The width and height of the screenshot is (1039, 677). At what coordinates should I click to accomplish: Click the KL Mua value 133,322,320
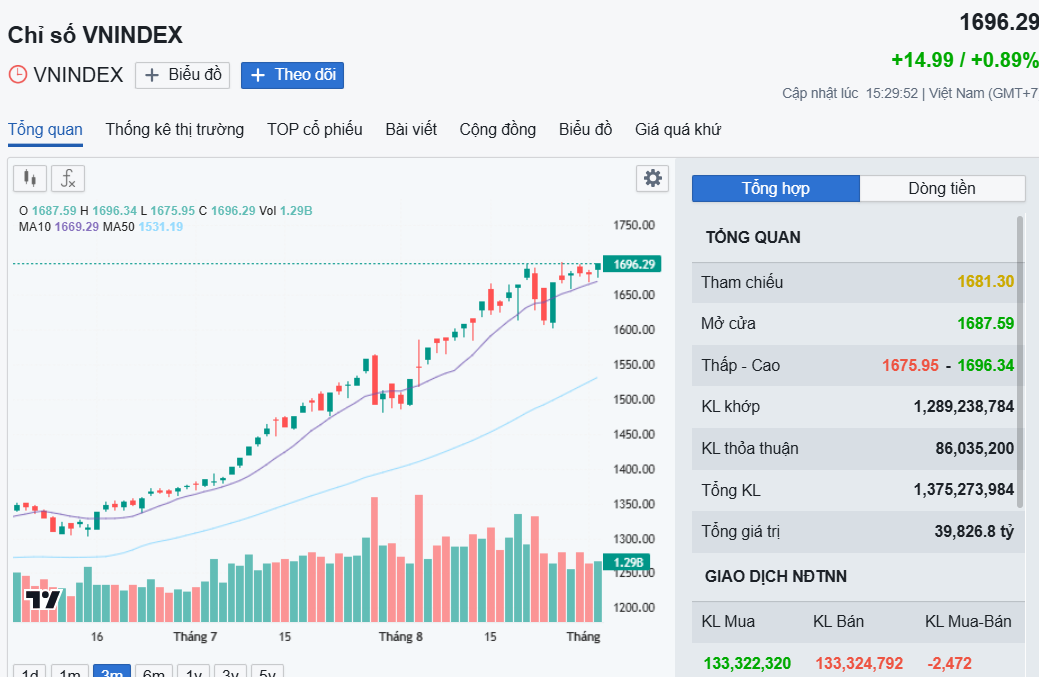747,663
